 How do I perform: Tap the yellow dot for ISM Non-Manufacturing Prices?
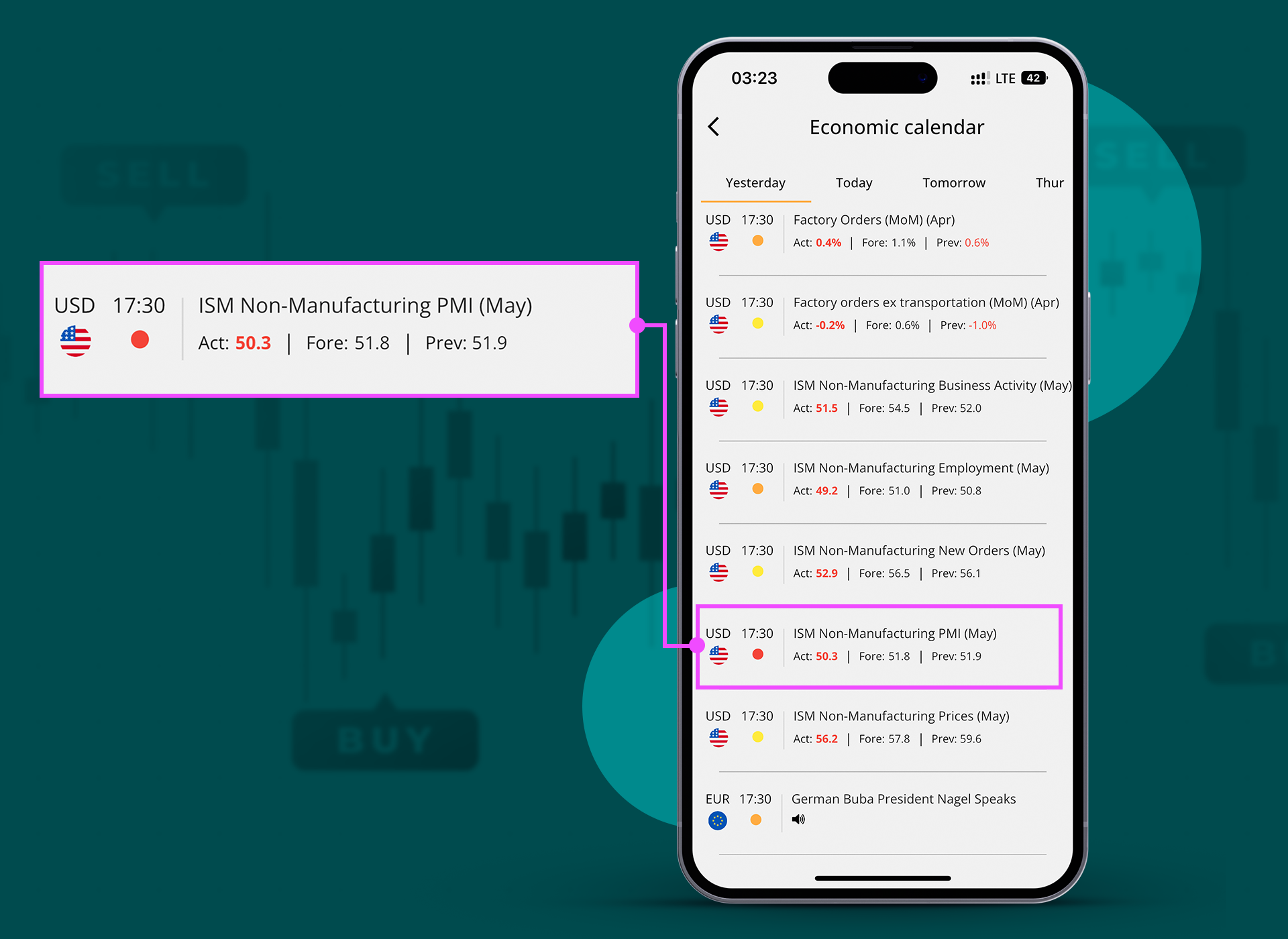tap(758, 737)
